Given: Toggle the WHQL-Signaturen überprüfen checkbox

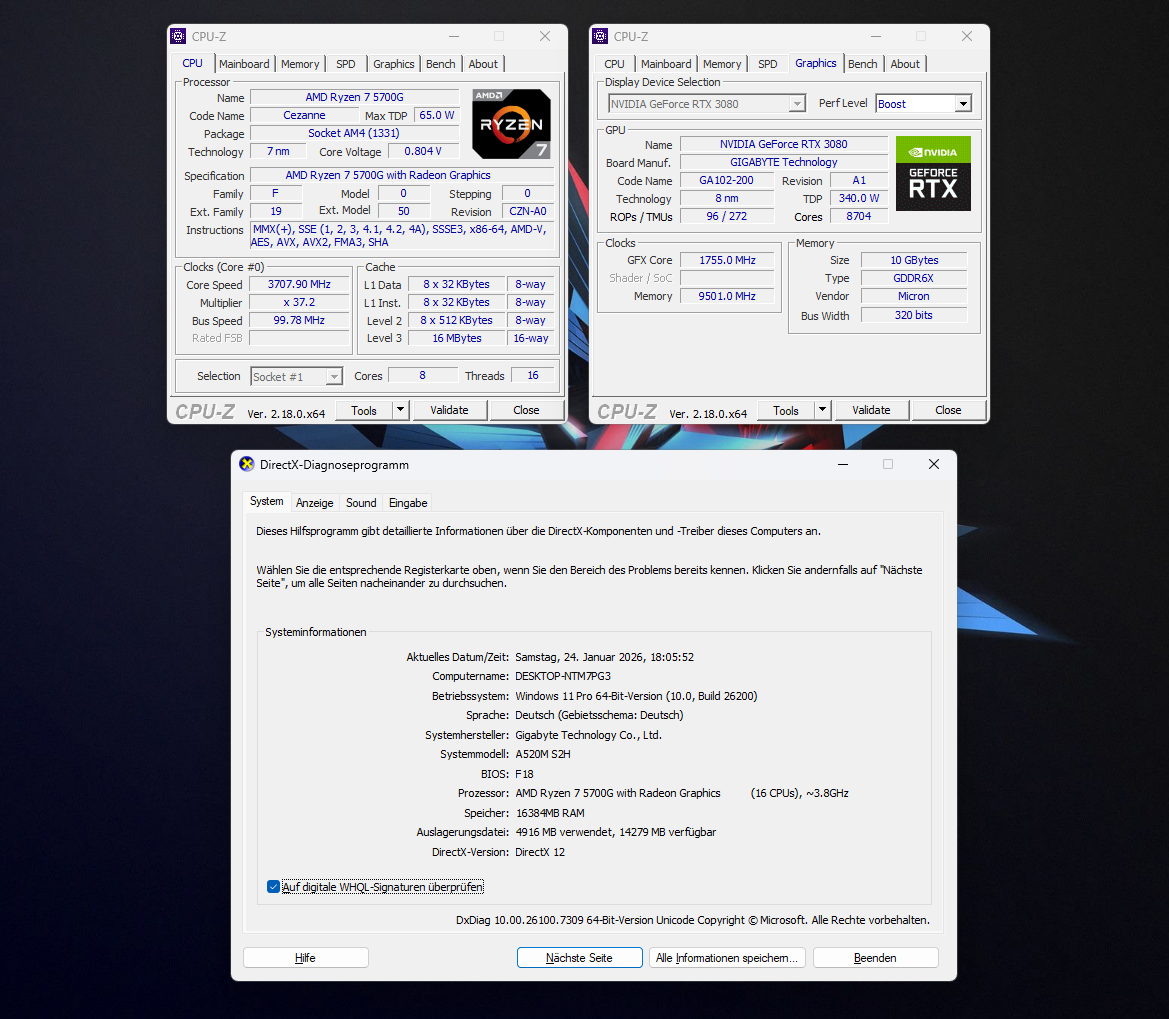Looking at the screenshot, I should [273, 886].
